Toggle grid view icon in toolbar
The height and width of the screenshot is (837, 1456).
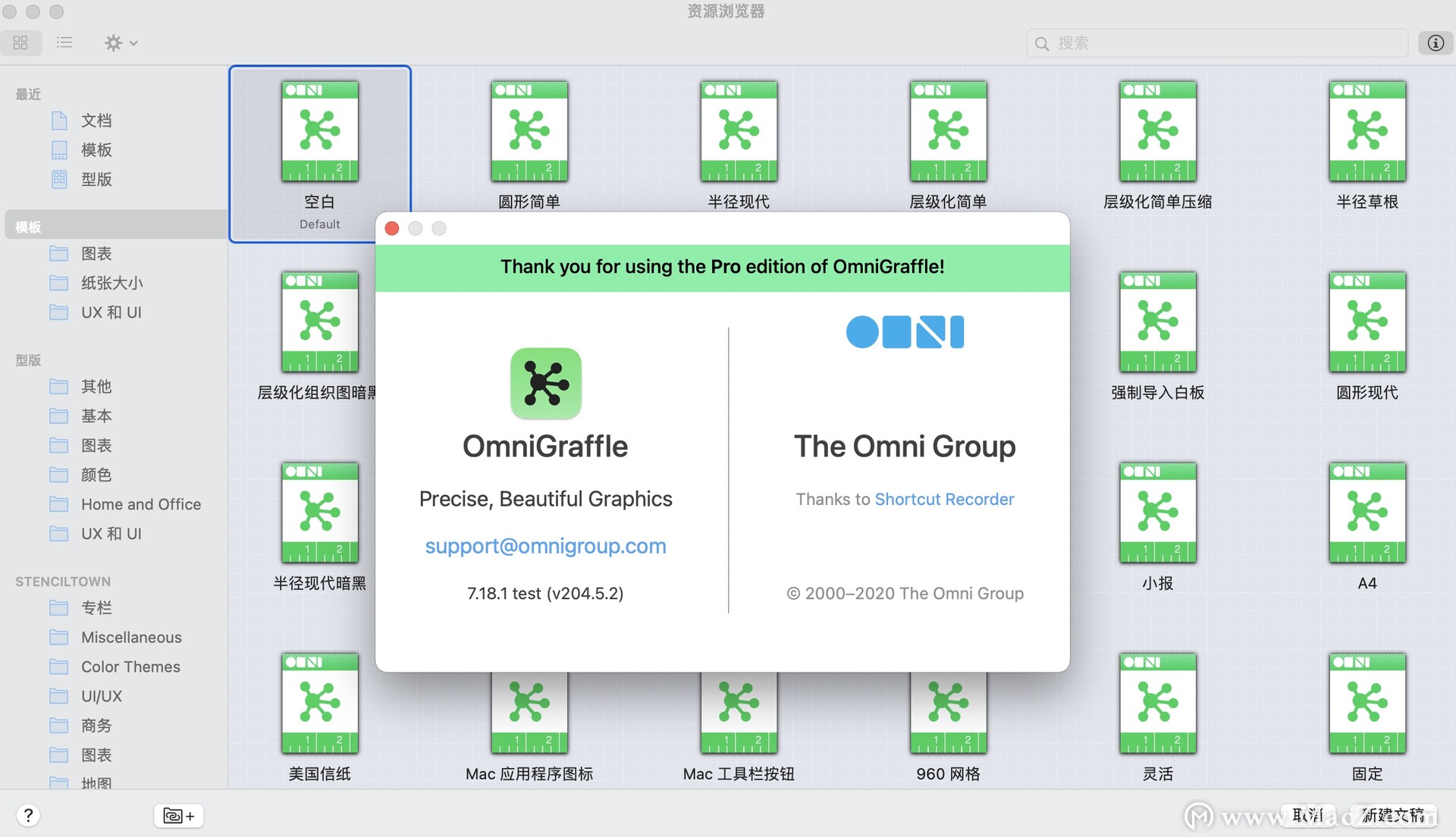(x=21, y=41)
